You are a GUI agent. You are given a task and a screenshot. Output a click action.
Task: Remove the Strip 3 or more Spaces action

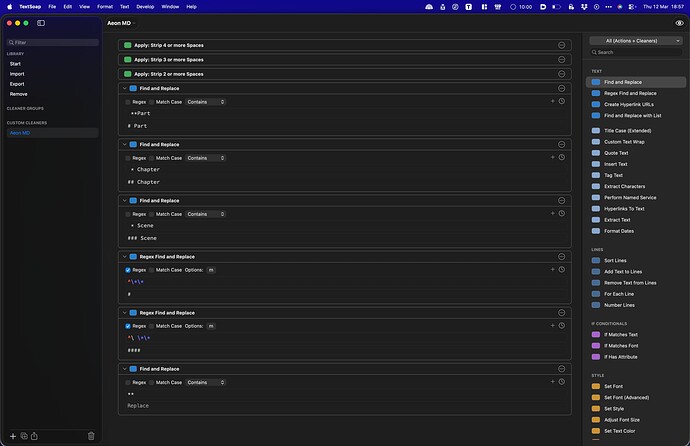(562, 60)
